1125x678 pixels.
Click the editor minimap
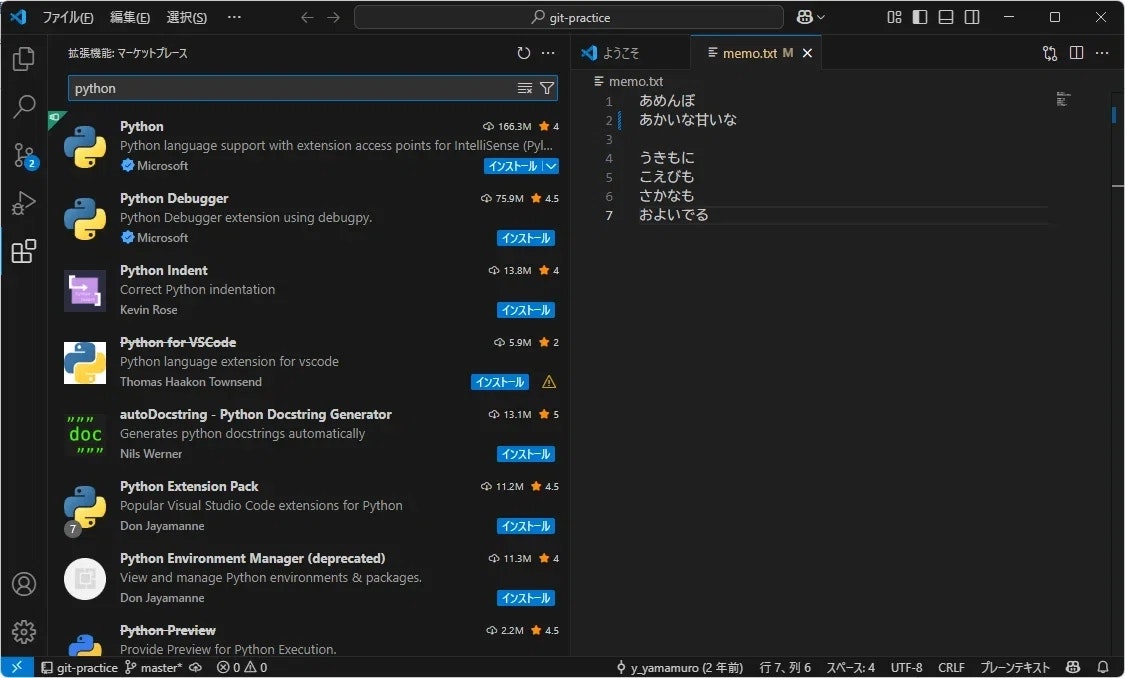pos(1064,99)
